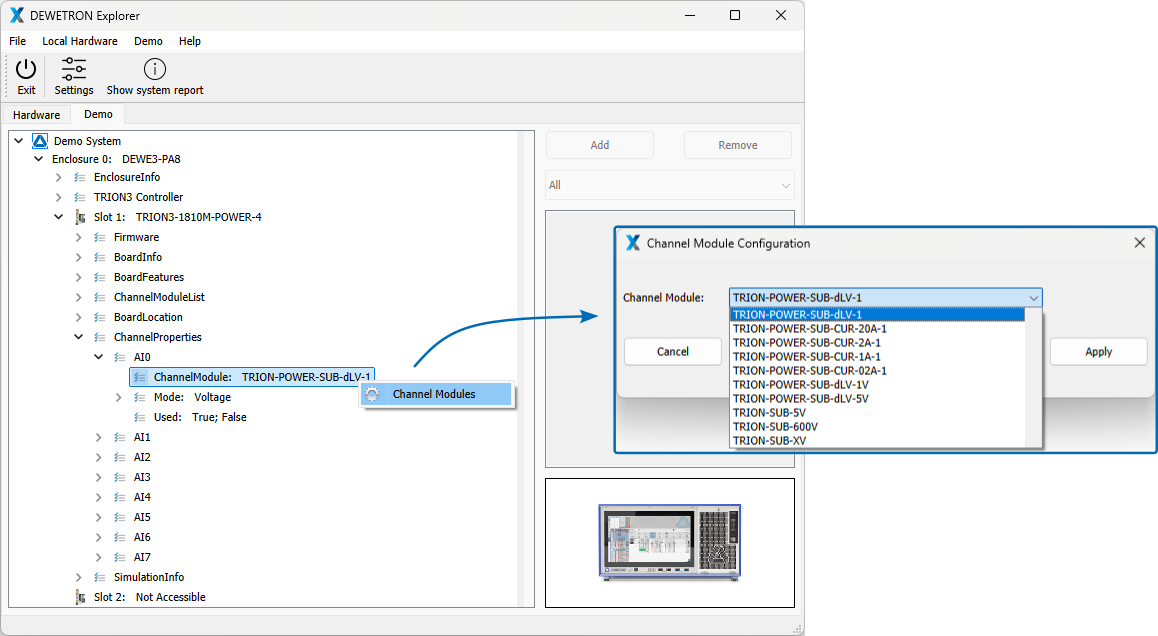This screenshot has height=636, width=1158.
Task: Click the BoardLocation property icon
Action: [x=100, y=317]
